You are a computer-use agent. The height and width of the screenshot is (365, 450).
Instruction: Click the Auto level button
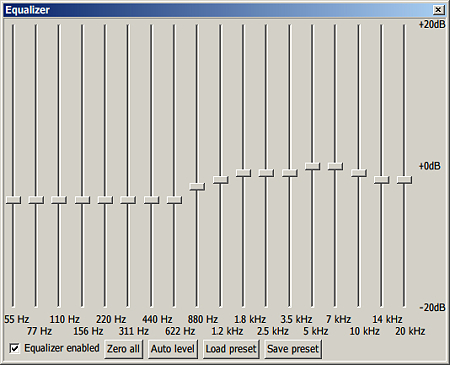tap(173, 349)
